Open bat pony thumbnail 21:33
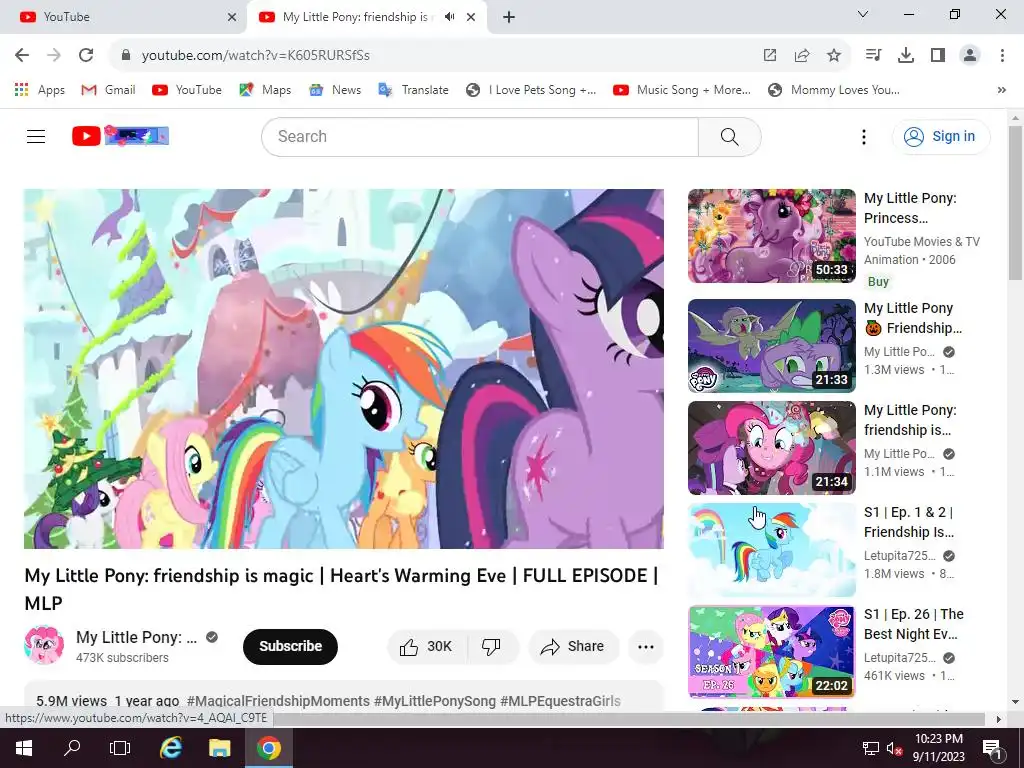Screen dimensions: 1024x768 (x=772, y=345)
